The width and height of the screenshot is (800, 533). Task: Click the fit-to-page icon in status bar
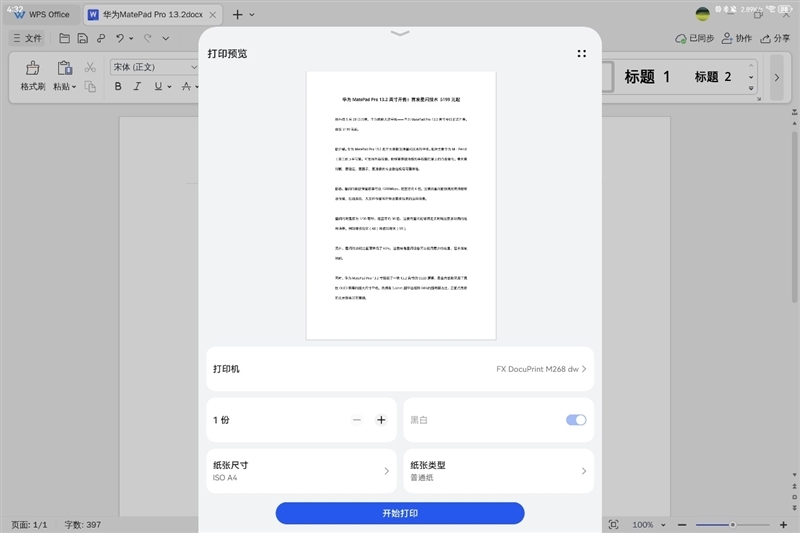613,524
